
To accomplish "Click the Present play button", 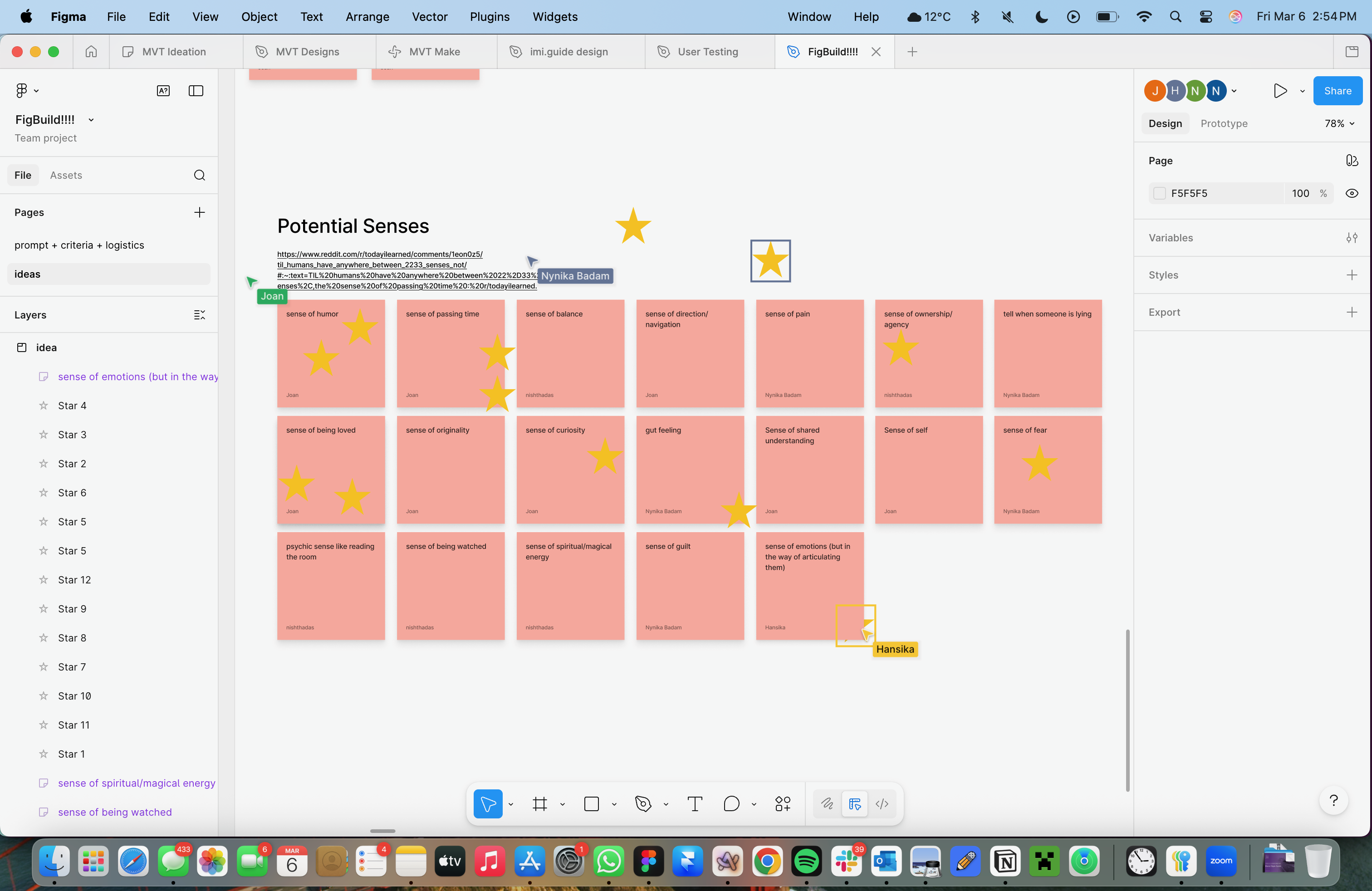I will 1280,90.
